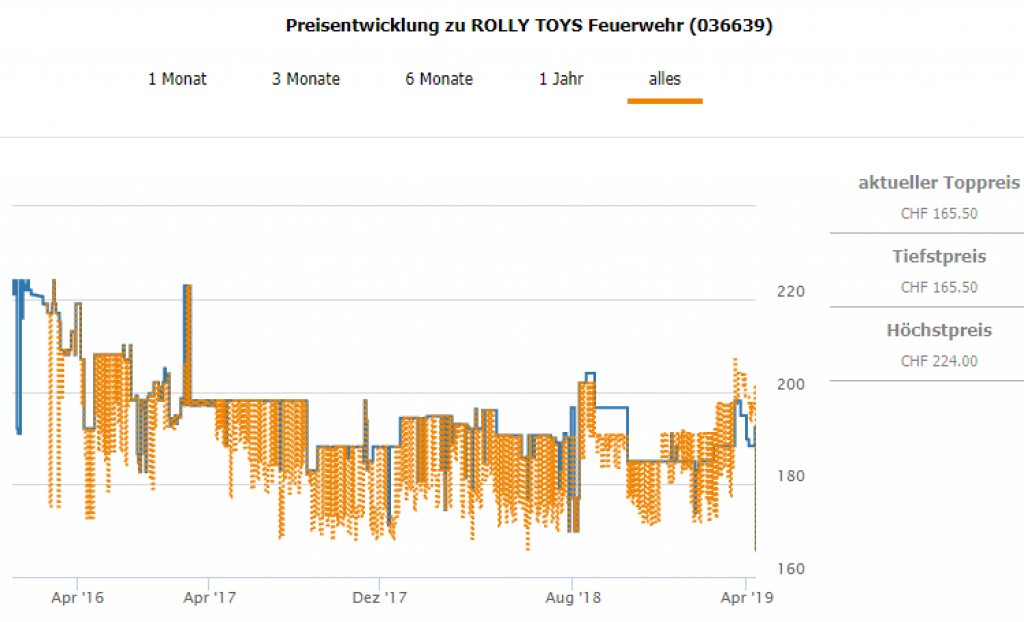Open the '1 Jahr' time range tab
1024x622 pixels.
pos(561,79)
